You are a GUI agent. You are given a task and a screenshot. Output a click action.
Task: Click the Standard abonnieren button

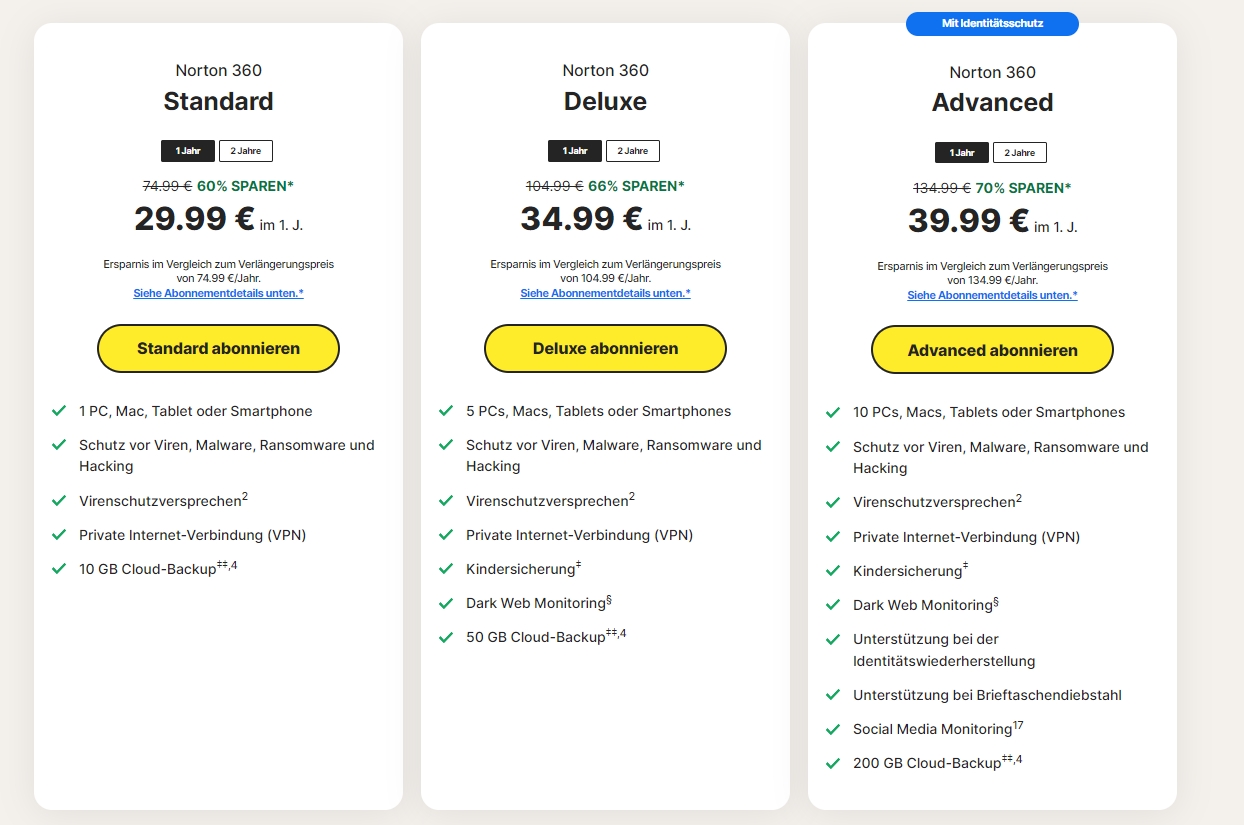coord(218,348)
